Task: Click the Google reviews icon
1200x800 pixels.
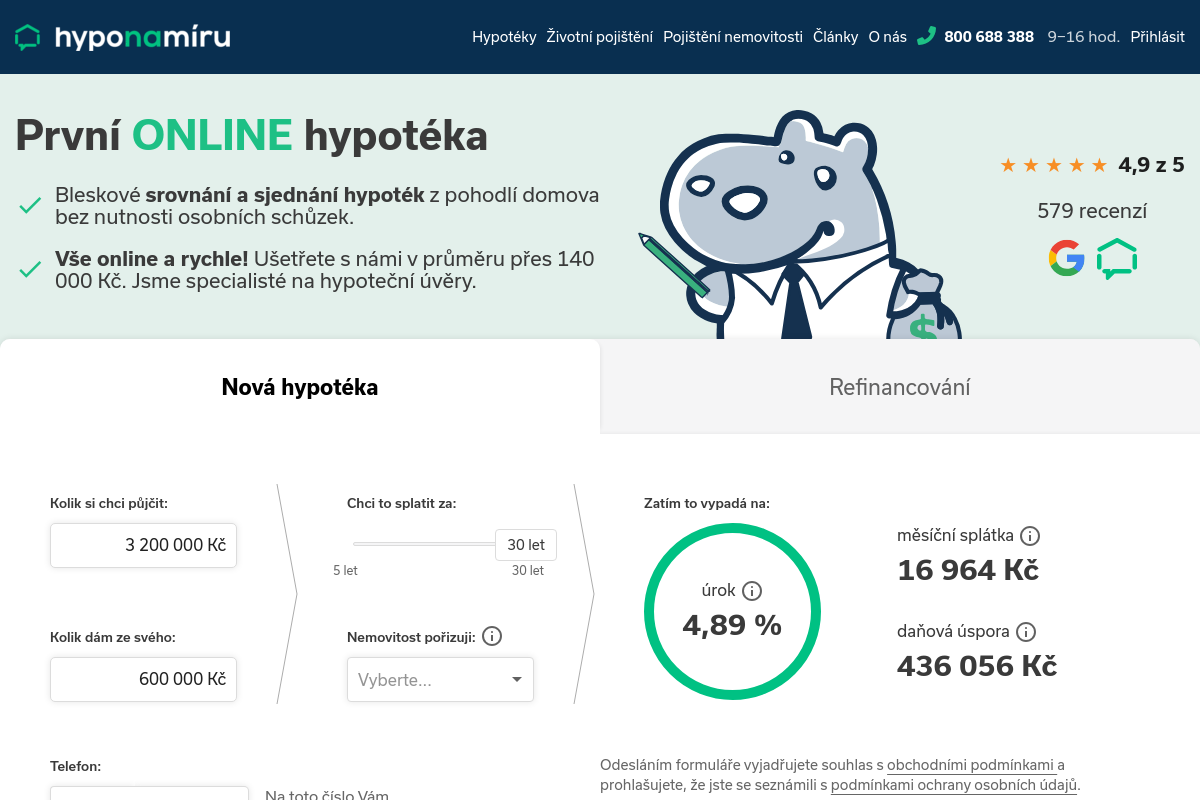Action: 1066,258
